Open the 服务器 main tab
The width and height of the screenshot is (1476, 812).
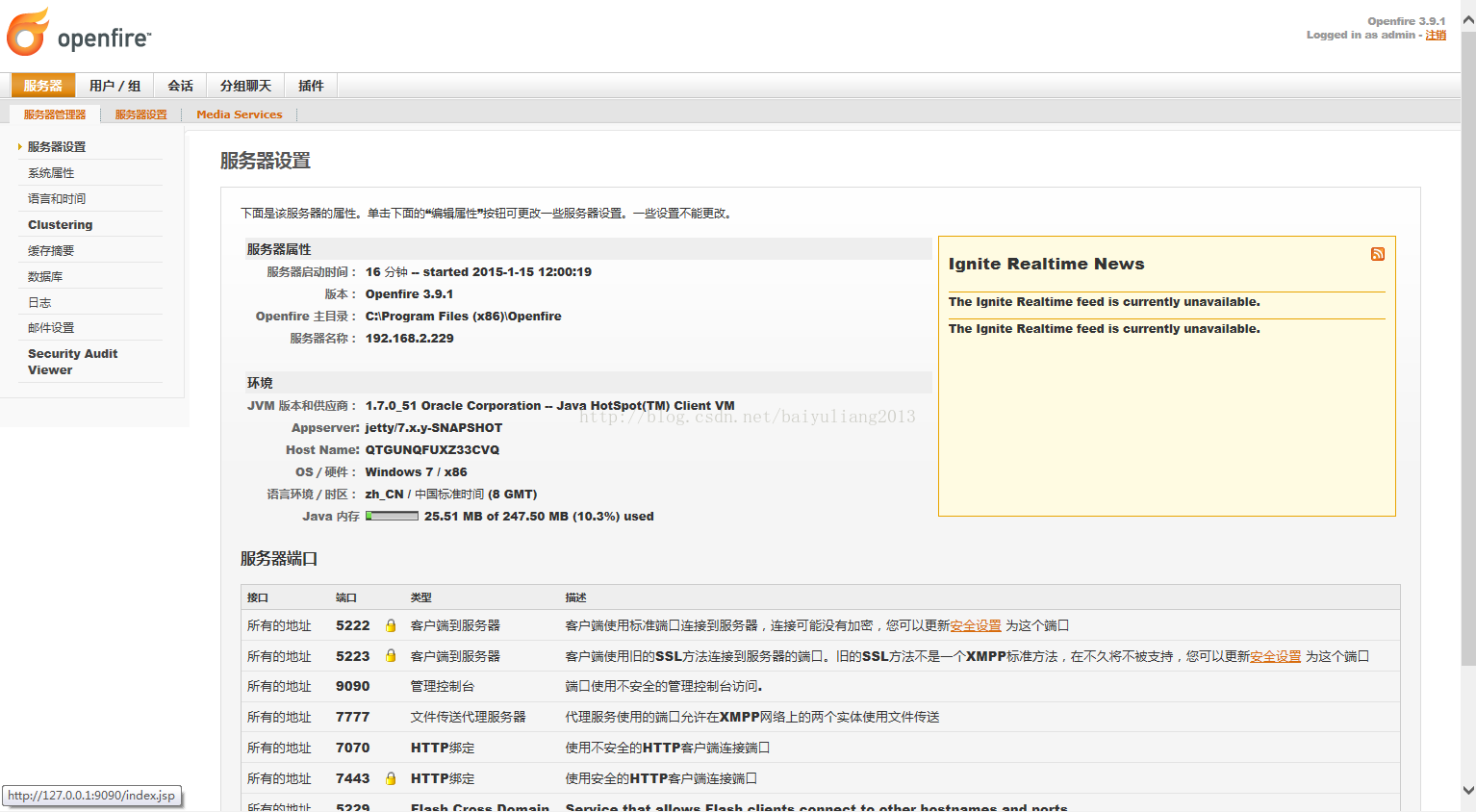43,86
